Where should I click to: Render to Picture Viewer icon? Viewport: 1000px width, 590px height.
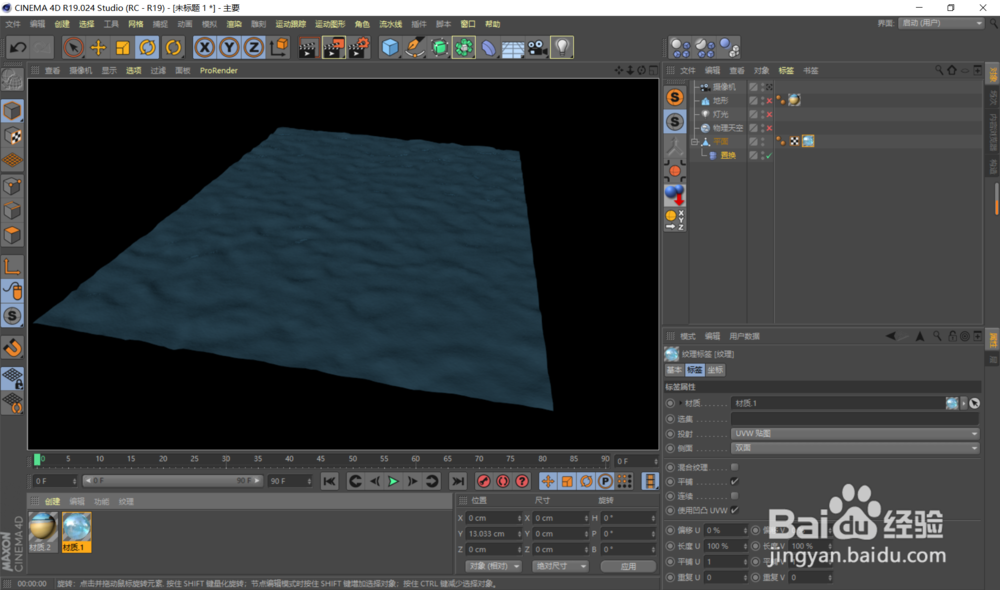coord(334,47)
